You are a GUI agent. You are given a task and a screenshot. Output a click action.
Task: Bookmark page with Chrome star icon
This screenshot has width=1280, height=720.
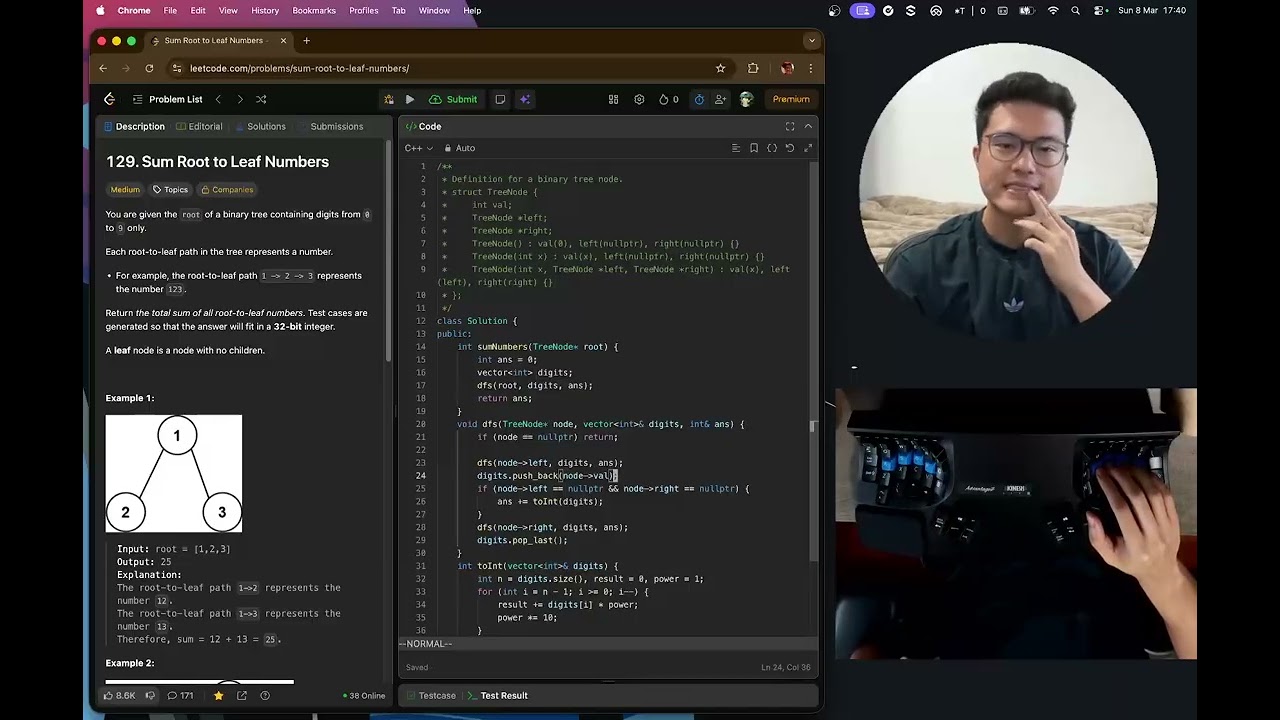(720, 68)
